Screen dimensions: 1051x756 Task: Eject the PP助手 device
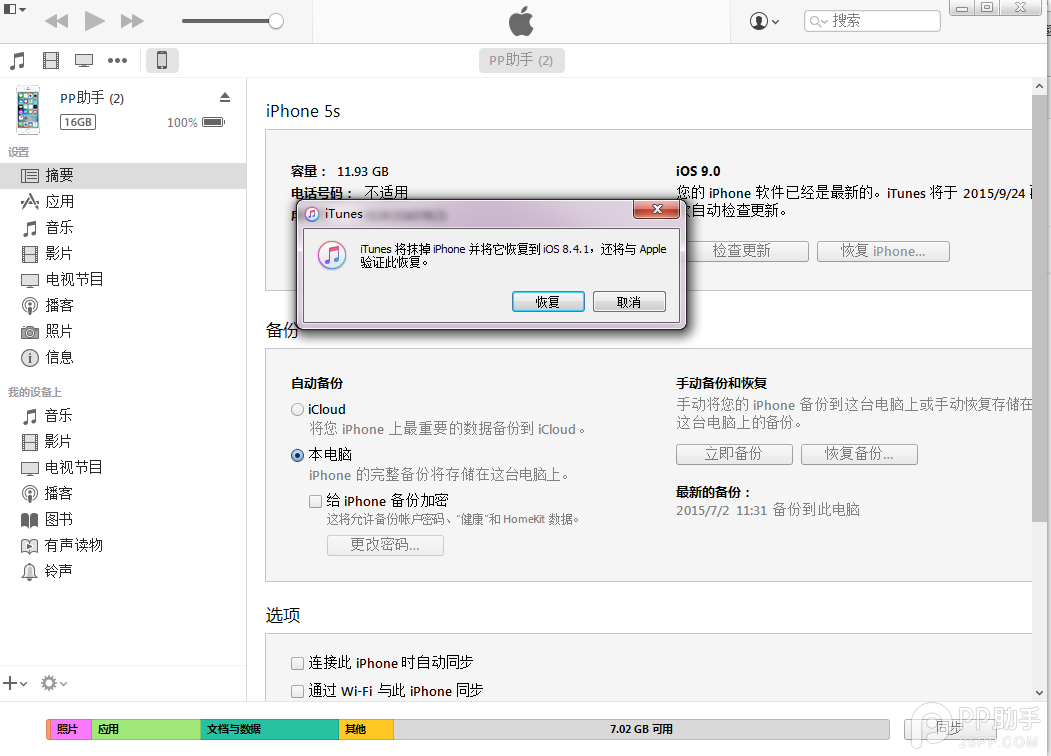225,96
